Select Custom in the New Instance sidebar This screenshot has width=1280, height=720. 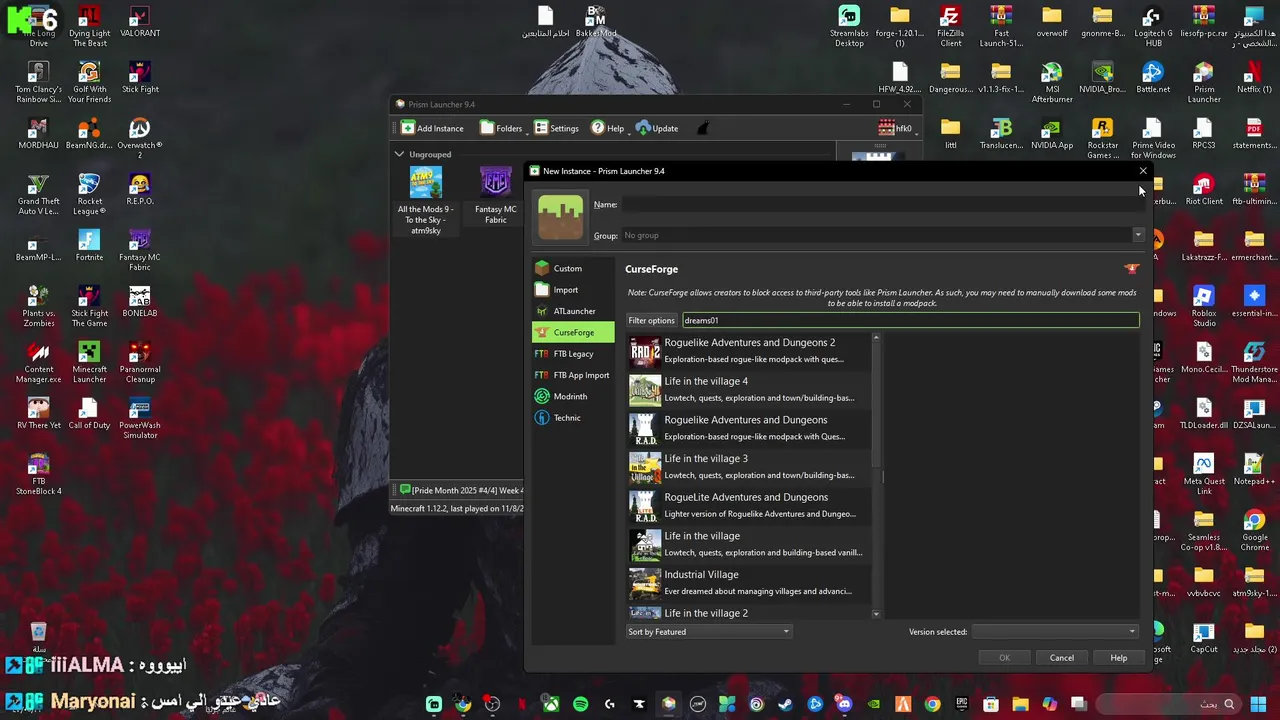(x=572, y=268)
